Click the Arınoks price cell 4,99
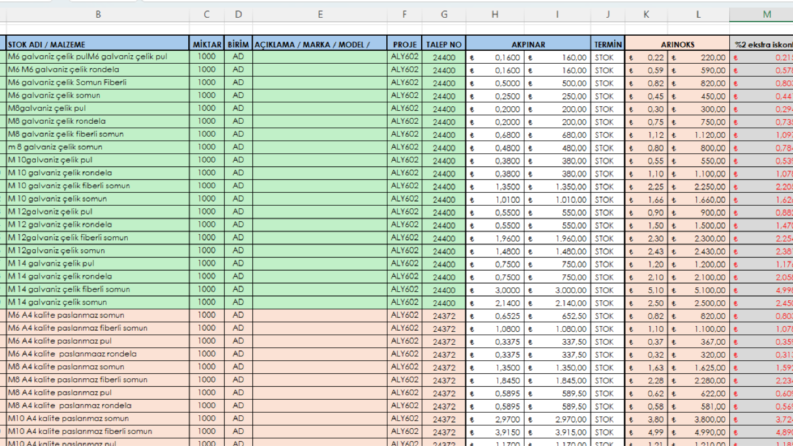793x446 pixels. pos(646,432)
